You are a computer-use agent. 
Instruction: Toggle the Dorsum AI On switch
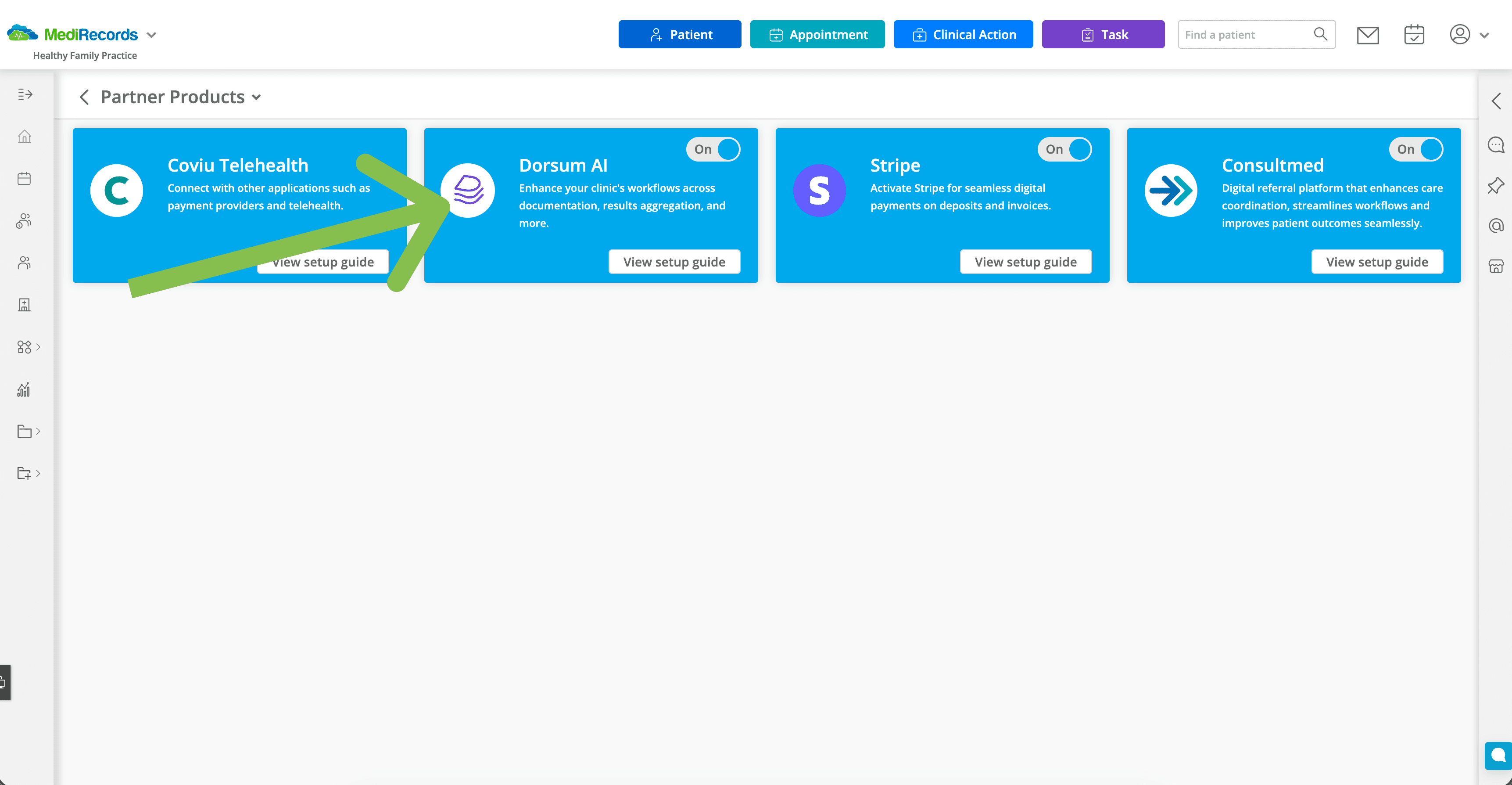click(x=713, y=149)
